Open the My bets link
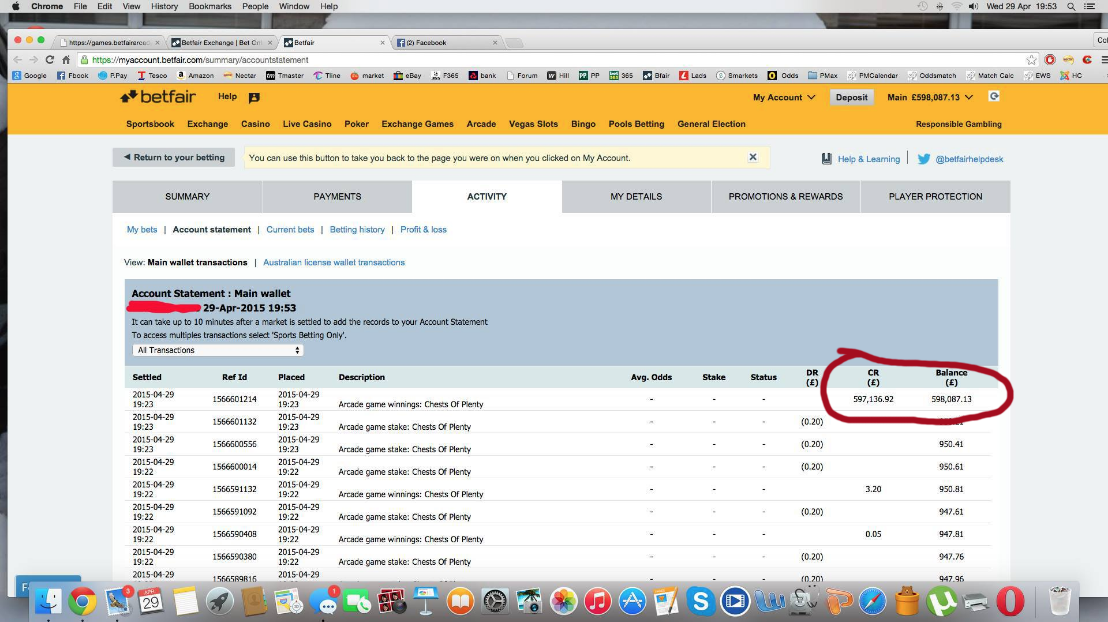 point(142,230)
